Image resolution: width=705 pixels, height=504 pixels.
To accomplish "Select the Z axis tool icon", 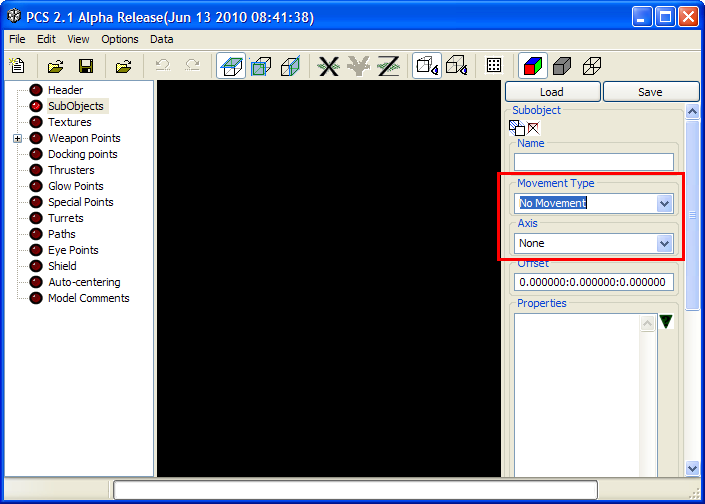I will click(x=388, y=66).
